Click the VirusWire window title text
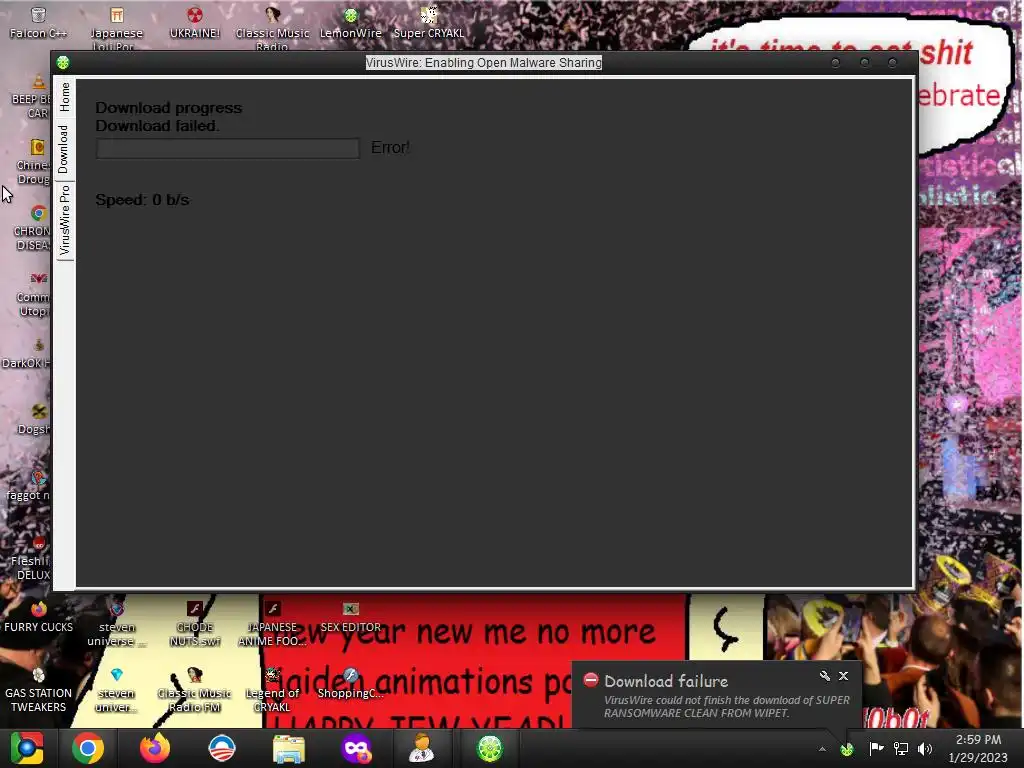Viewport: 1024px width, 768px height. click(x=483, y=63)
